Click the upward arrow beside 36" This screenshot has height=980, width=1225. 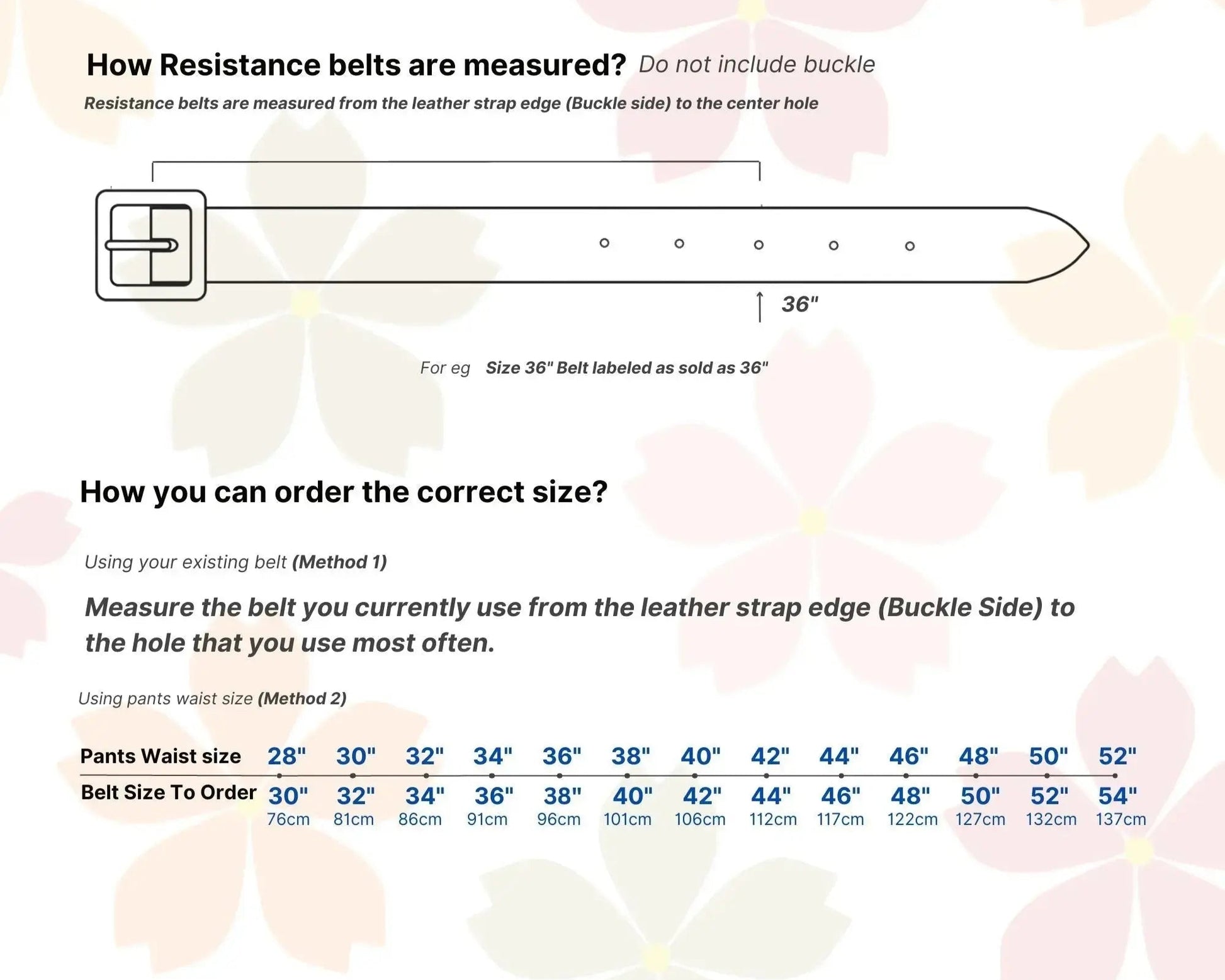coord(760,307)
